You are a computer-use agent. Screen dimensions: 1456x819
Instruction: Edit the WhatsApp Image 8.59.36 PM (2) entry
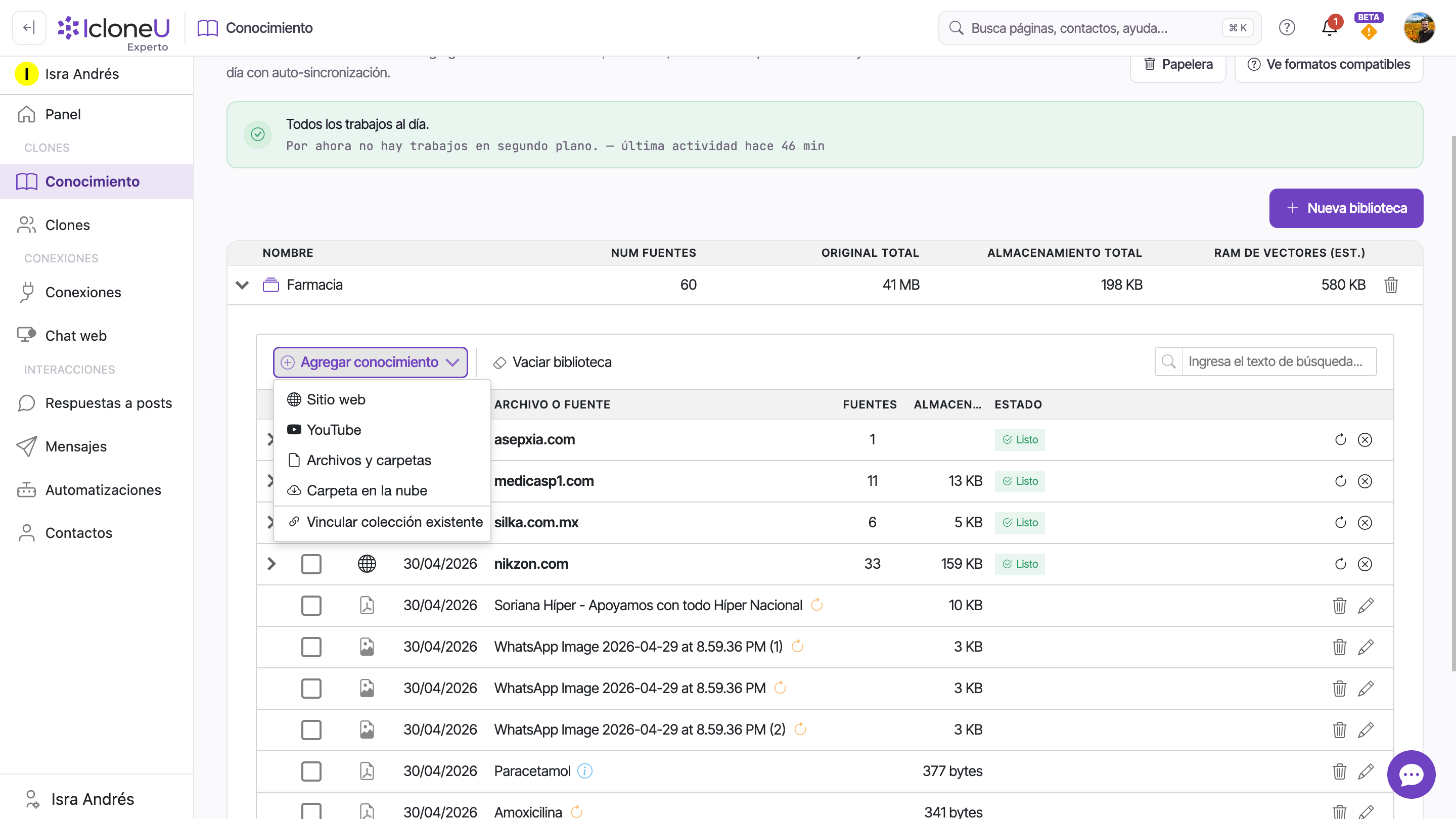pyautogui.click(x=1366, y=730)
